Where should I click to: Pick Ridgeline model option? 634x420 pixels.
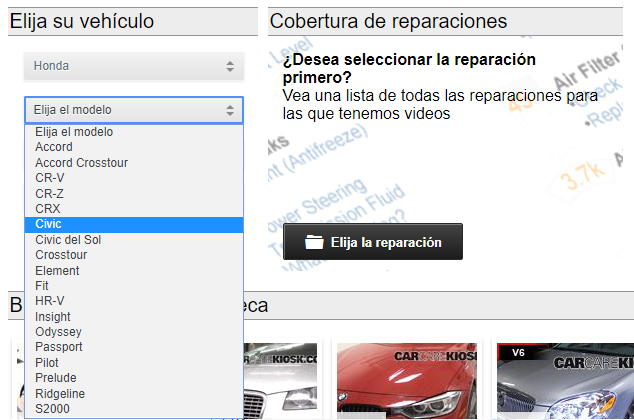(x=134, y=393)
